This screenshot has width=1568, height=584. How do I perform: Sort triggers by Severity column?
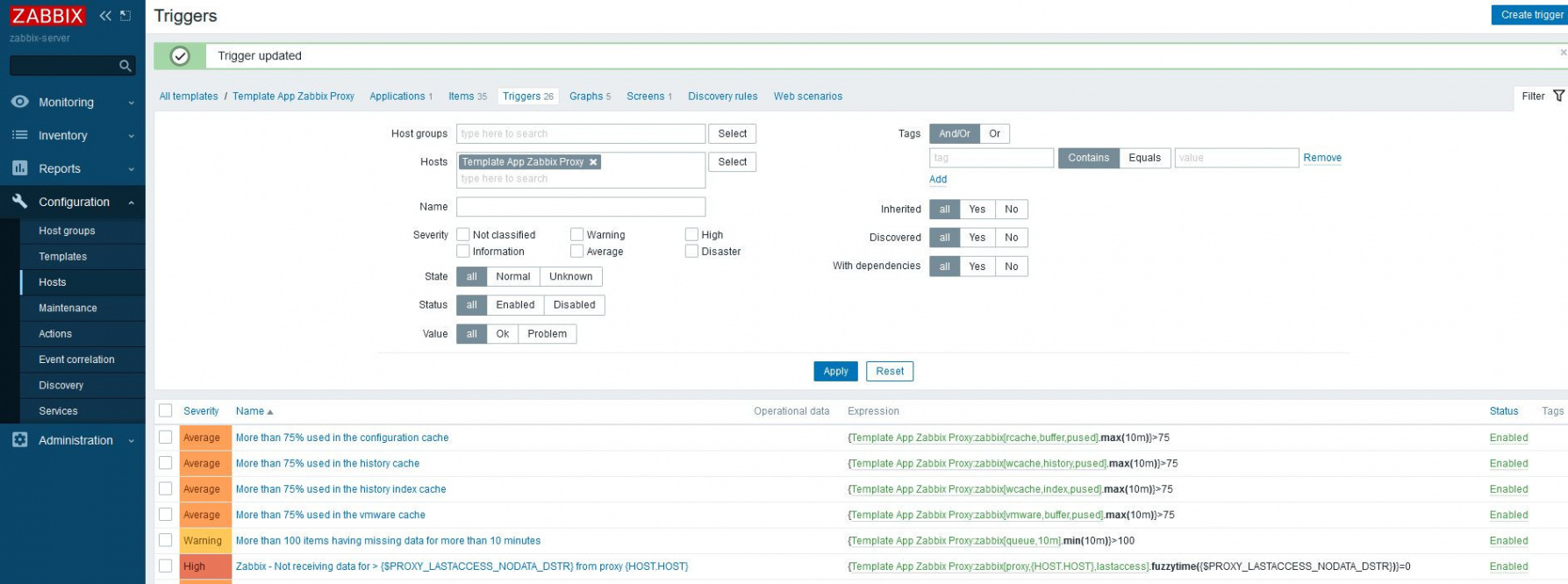(x=201, y=411)
